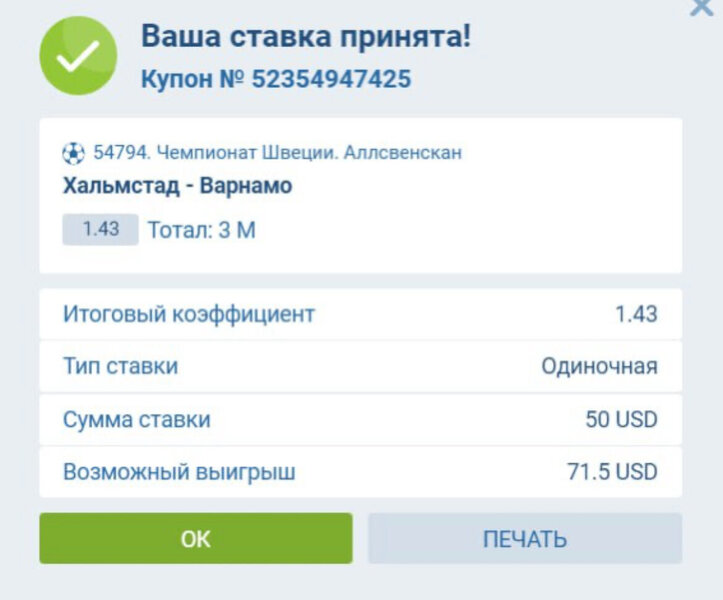This screenshot has width=723, height=600.
Task: Click the Итоговый коэффициент row label
Action: tap(189, 314)
